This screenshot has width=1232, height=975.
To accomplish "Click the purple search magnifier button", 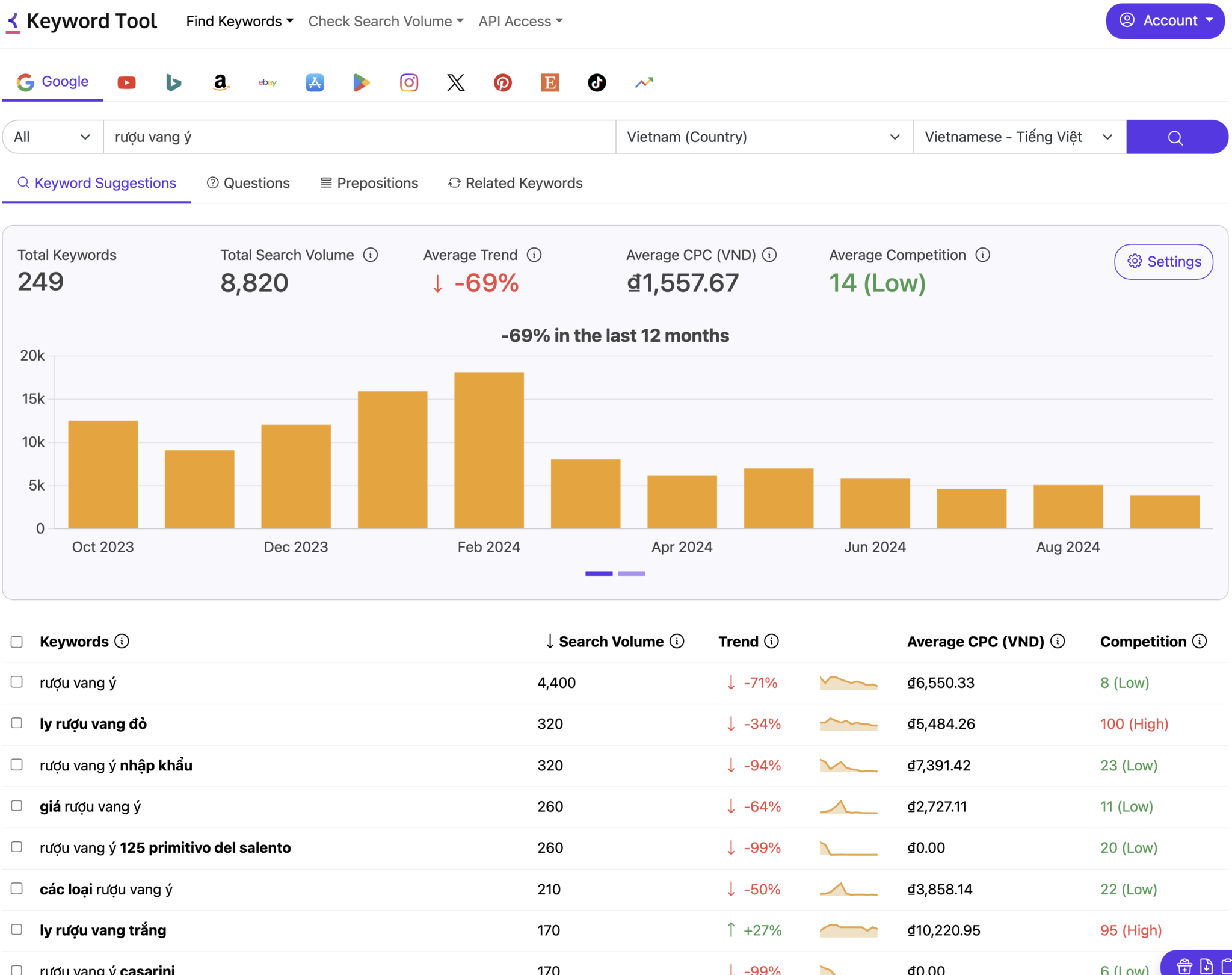I will (1177, 137).
